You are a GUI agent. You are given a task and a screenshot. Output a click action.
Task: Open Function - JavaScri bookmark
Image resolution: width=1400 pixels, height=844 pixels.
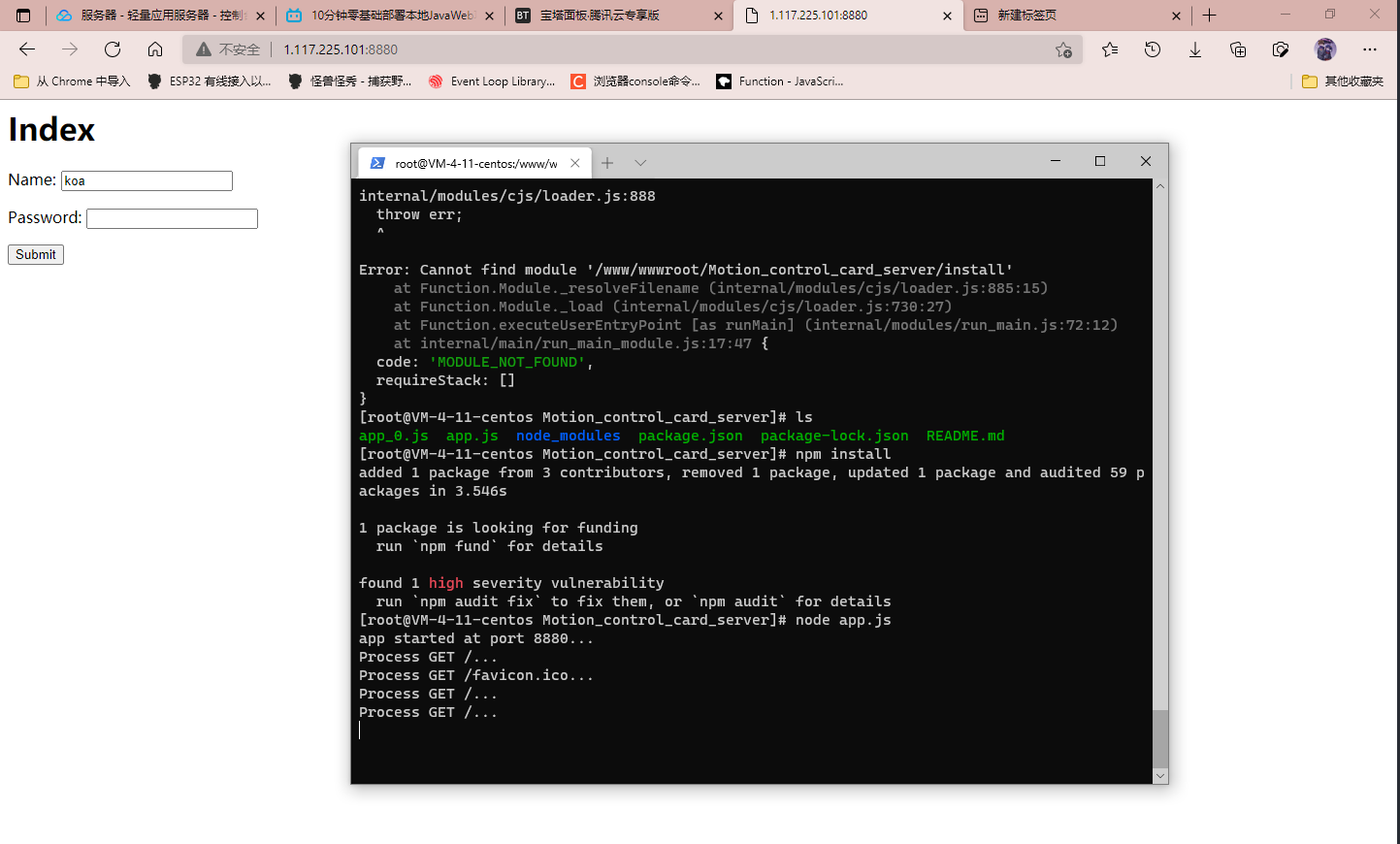click(780, 81)
